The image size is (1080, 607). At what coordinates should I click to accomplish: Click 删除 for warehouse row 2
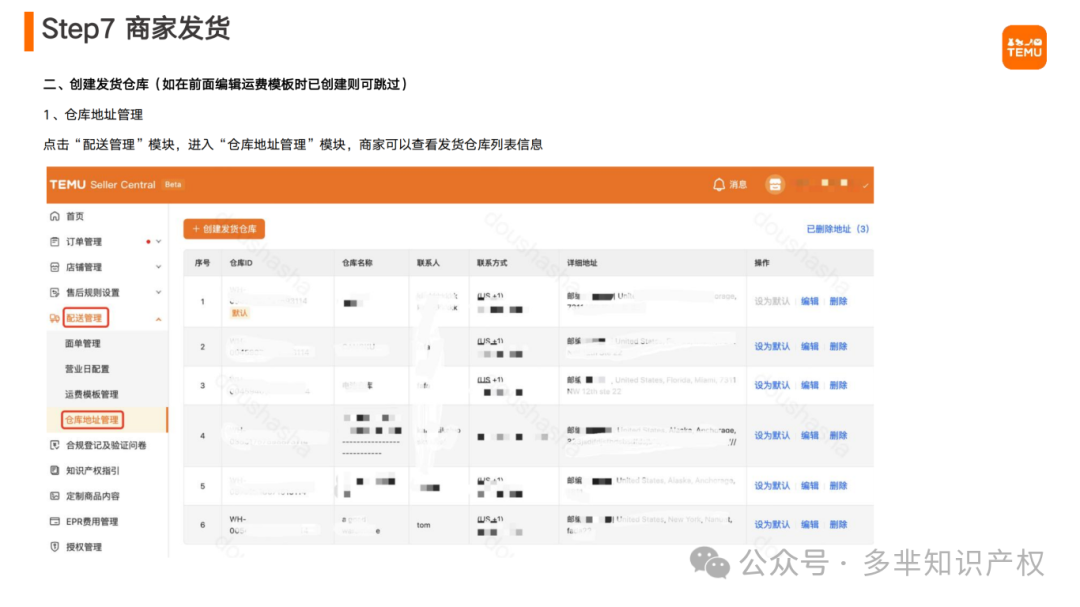point(838,347)
